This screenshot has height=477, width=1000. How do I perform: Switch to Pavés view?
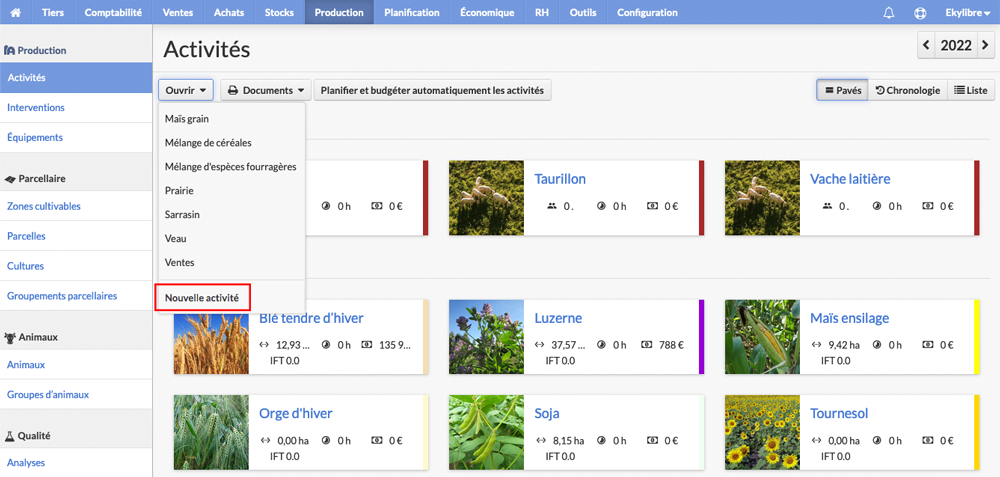842,91
